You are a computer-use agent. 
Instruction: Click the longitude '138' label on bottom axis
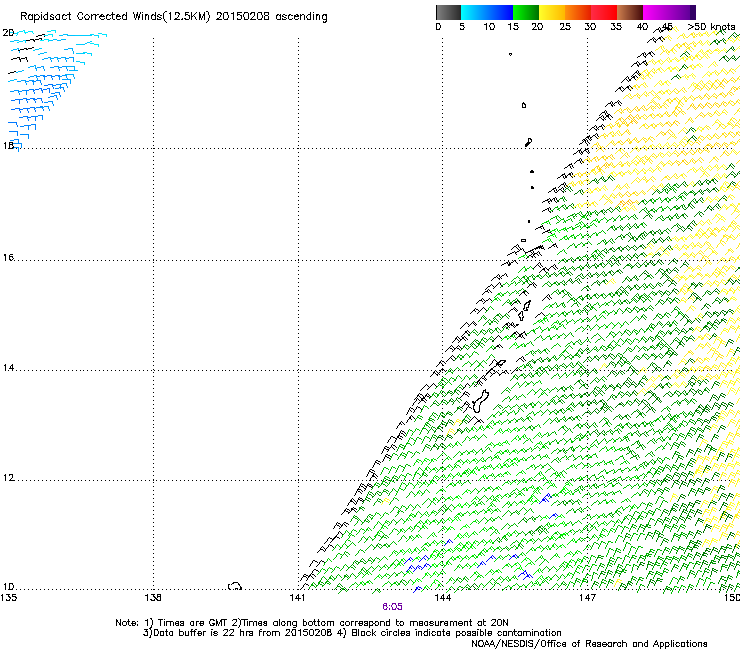pyautogui.click(x=153, y=598)
